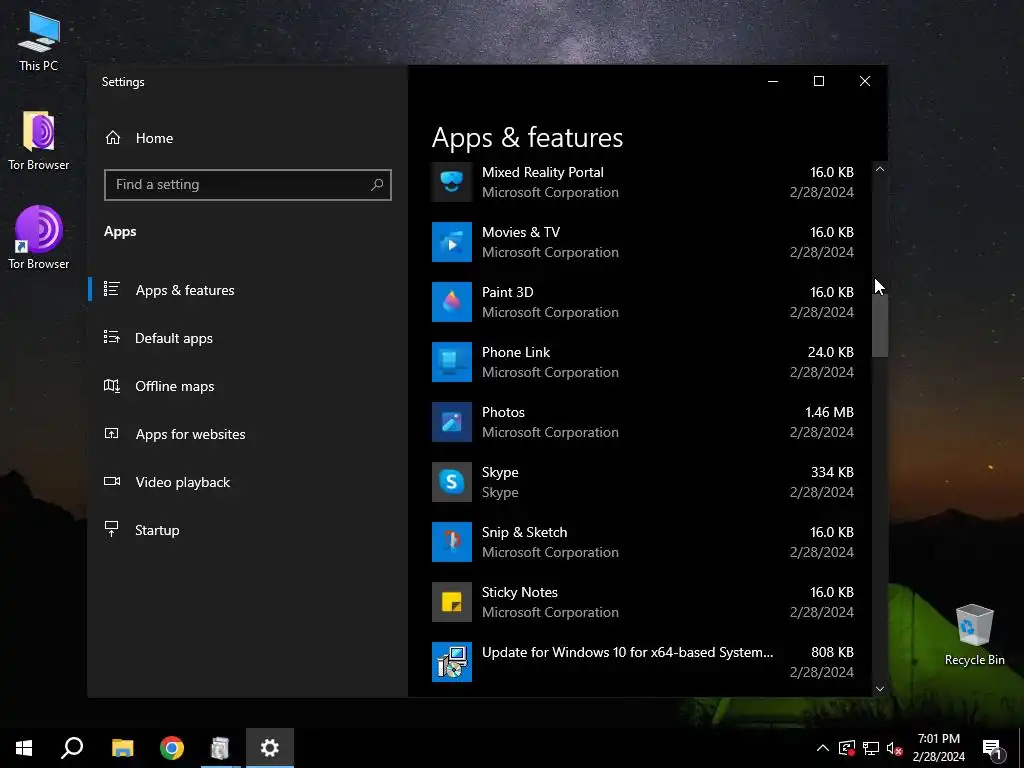Click the Skype app icon
This screenshot has width=1024, height=768.
coord(451,482)
